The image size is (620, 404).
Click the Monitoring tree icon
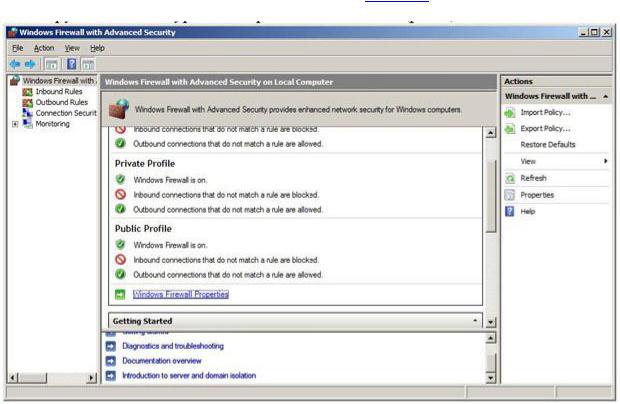(x=27, y=124)
